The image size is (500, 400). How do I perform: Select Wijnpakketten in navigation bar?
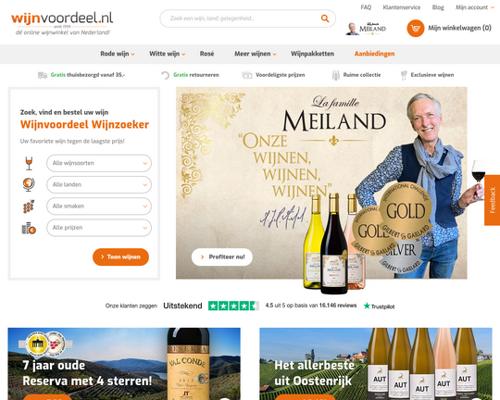coord(312,54)
